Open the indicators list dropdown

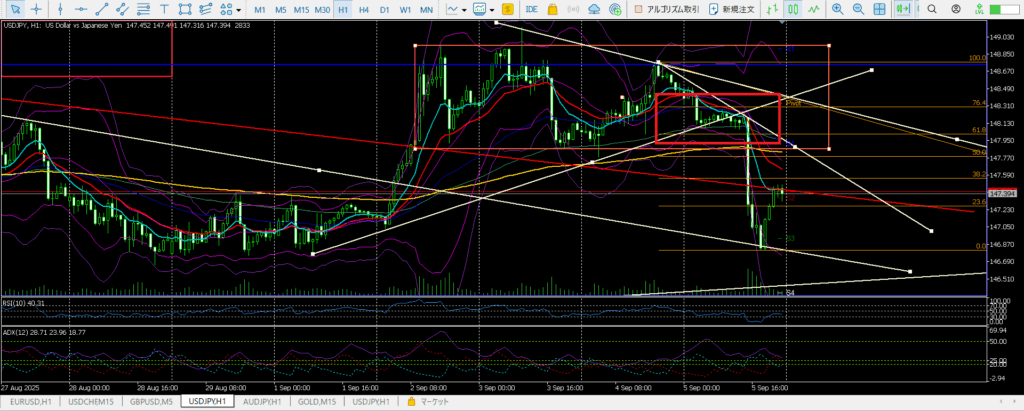(465, 9)
